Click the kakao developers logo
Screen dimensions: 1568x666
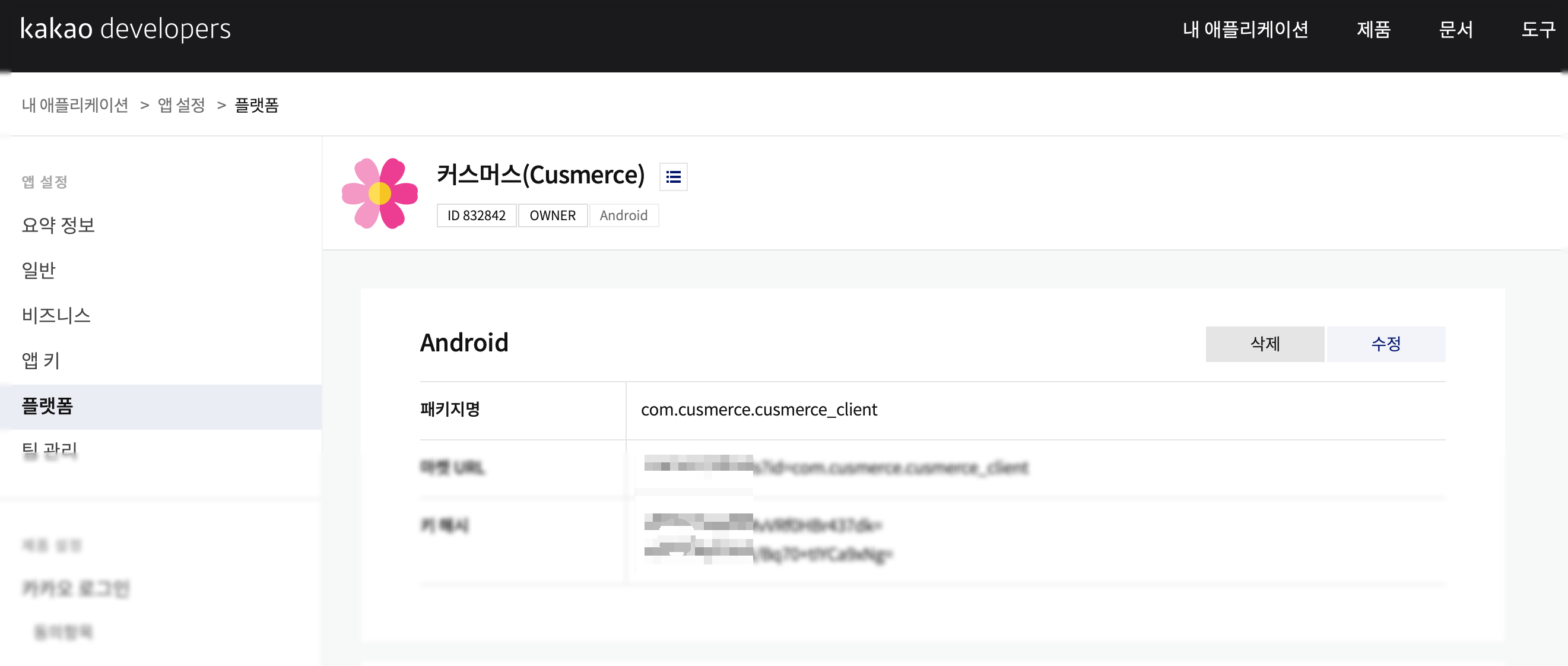tap(125, 28)
